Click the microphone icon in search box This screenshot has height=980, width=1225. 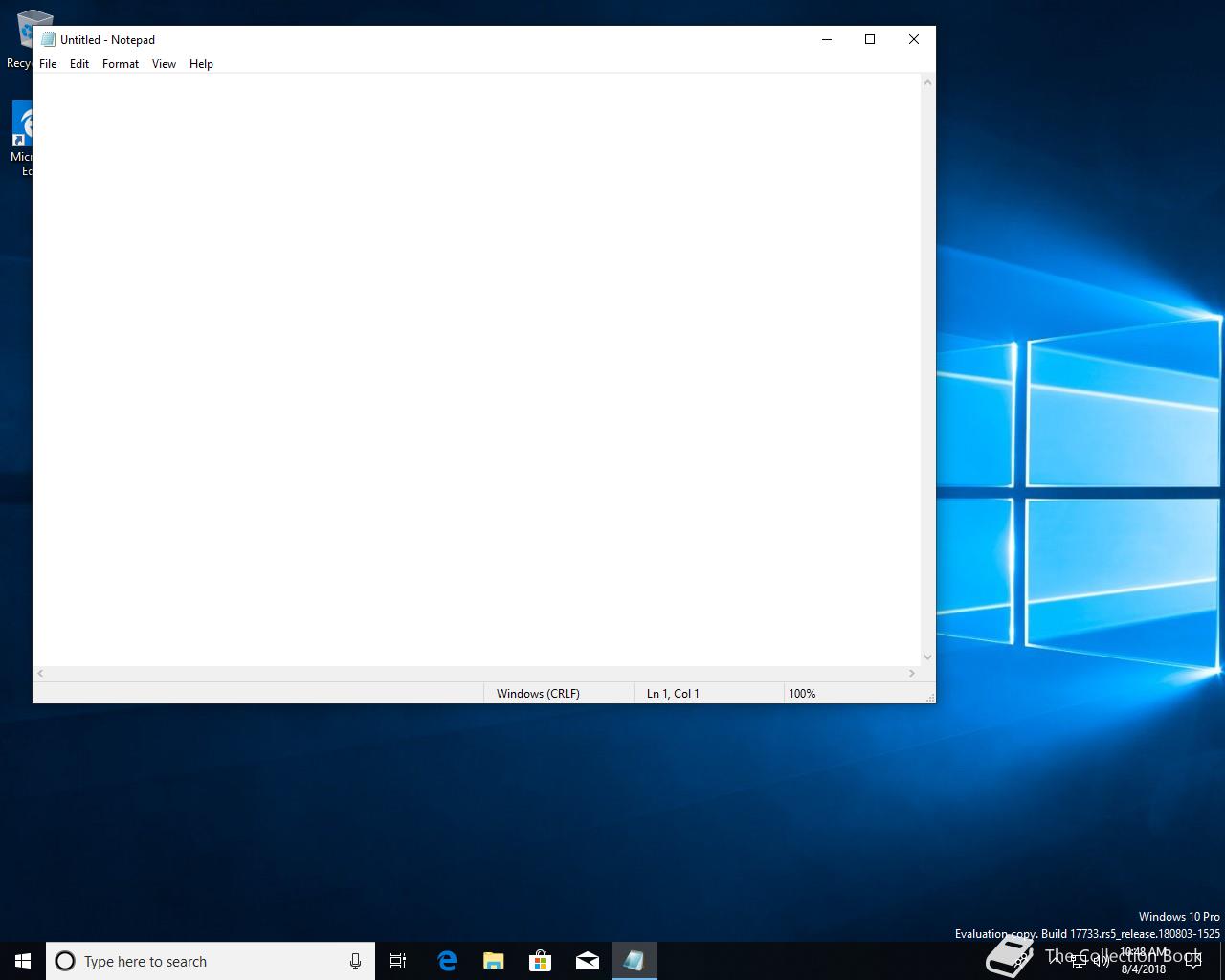click(355, 961)
